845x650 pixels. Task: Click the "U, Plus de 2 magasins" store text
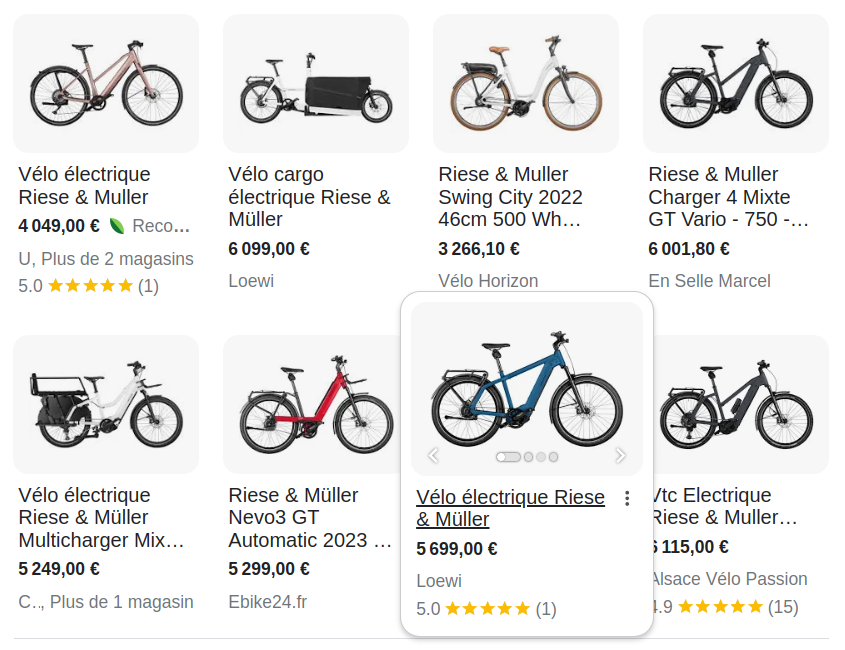click(x=106, y=259)
